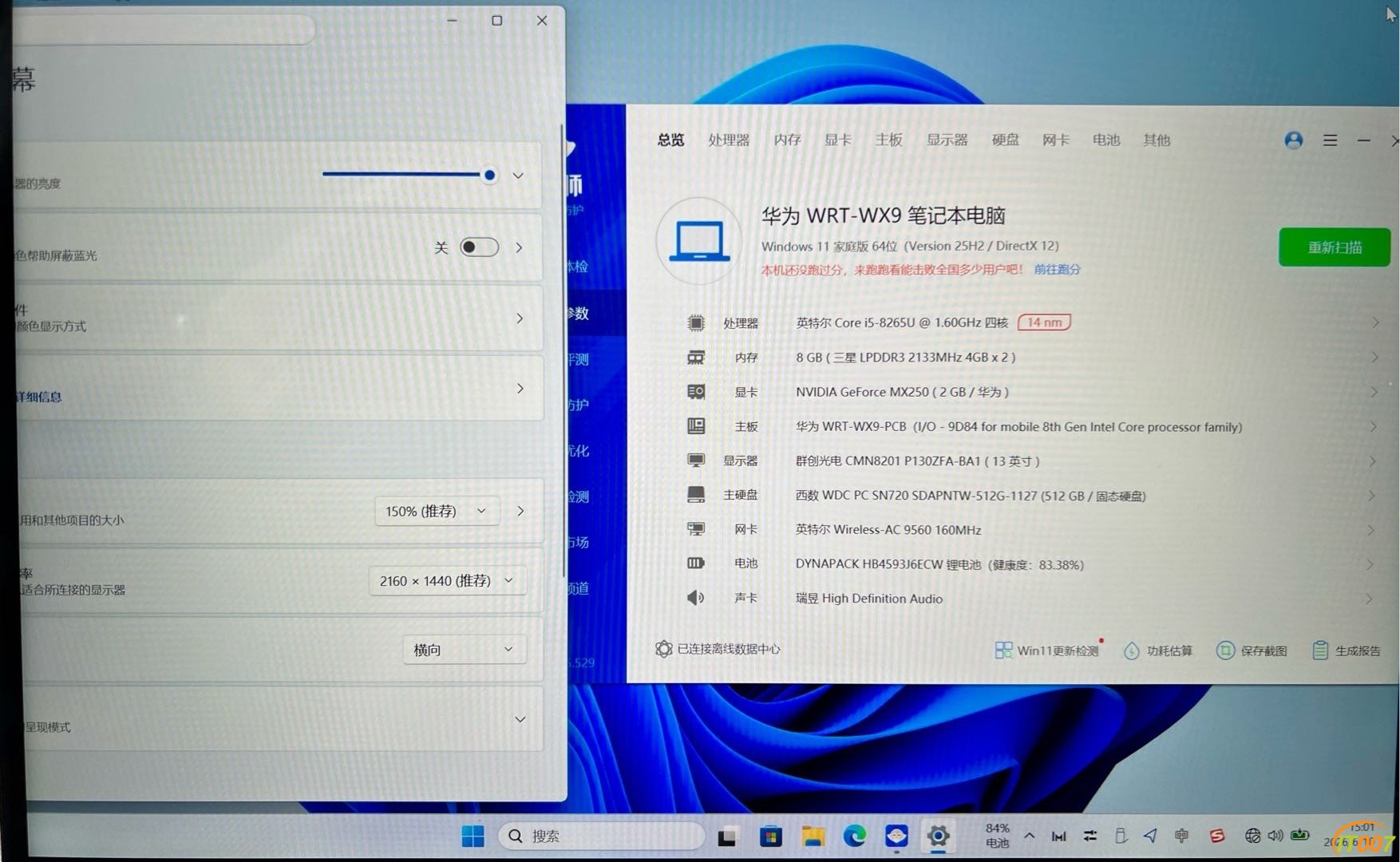
Task: Click the offline data center status icon
Action: (x=663, y=649)
